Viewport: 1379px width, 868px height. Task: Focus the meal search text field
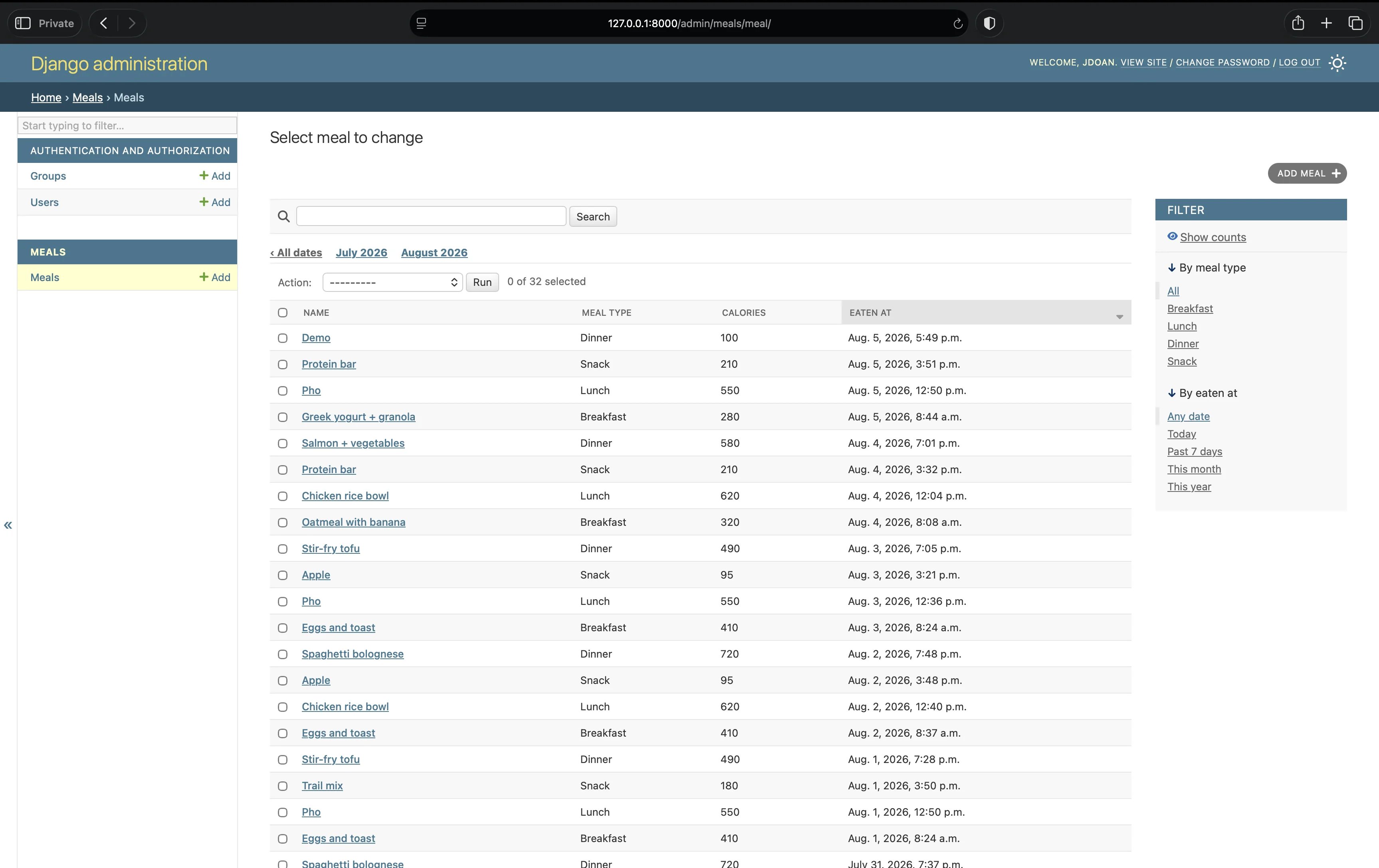point(431,216)
